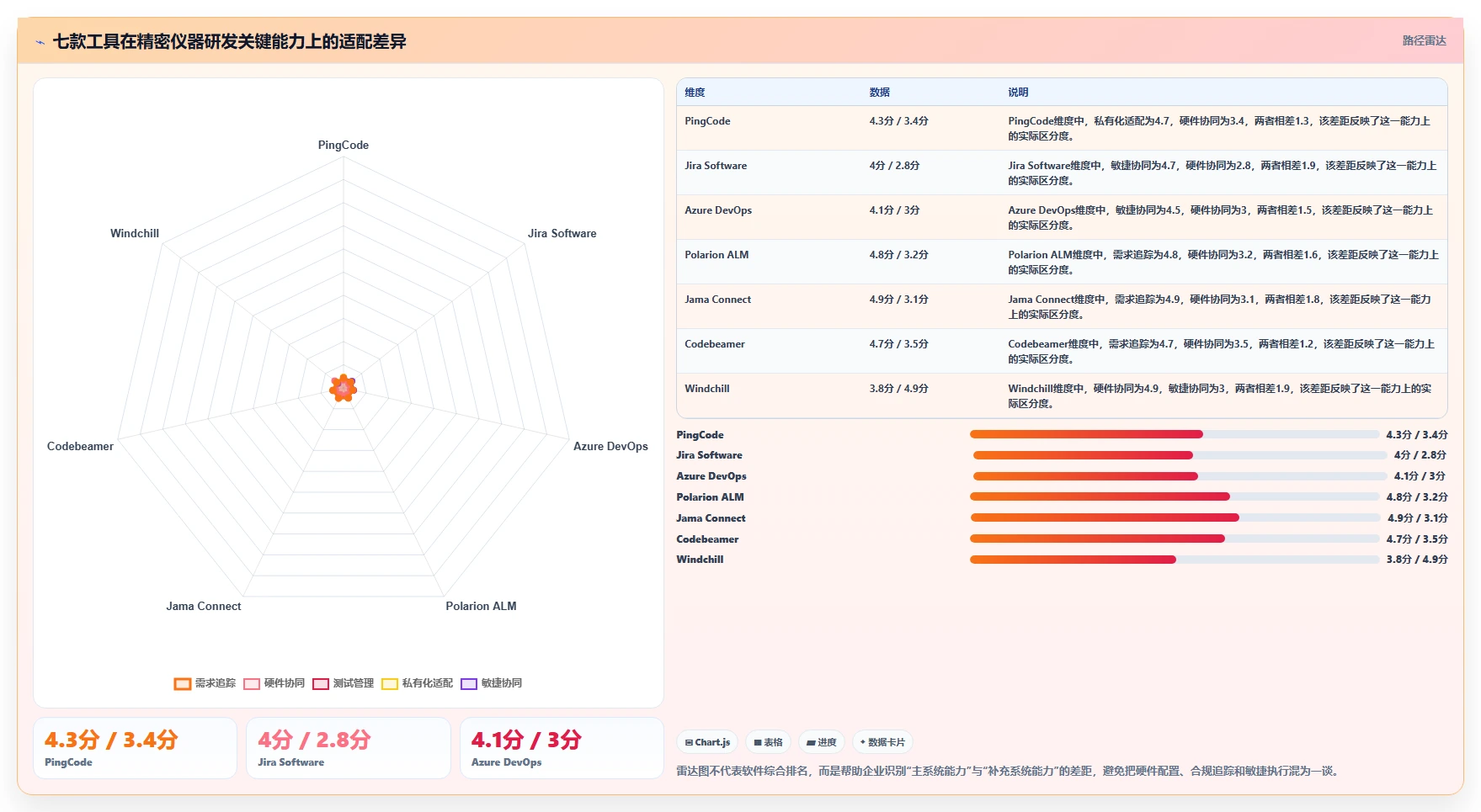Click the 4.9分 / 3.1分 table cell
Image resolution: width=1481 pixels, height=812 pixels.
(899, 300)
